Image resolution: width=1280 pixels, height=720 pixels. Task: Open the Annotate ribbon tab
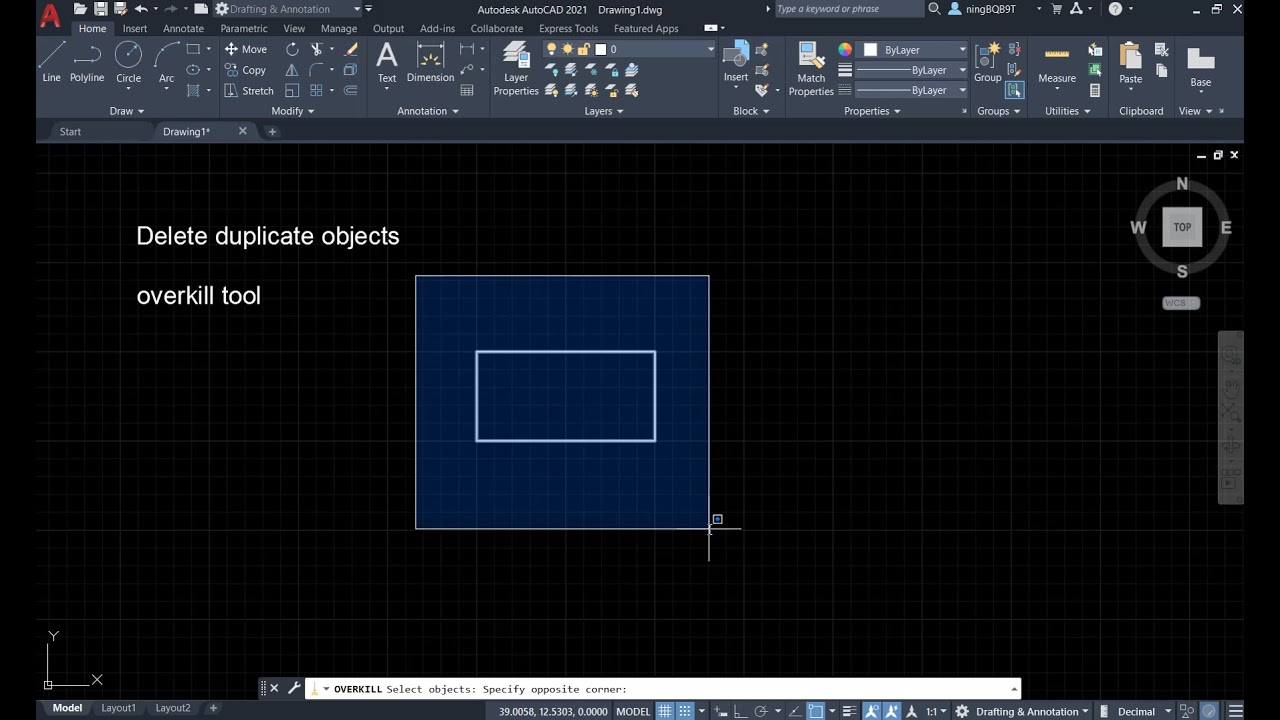[x=183, y=28]
